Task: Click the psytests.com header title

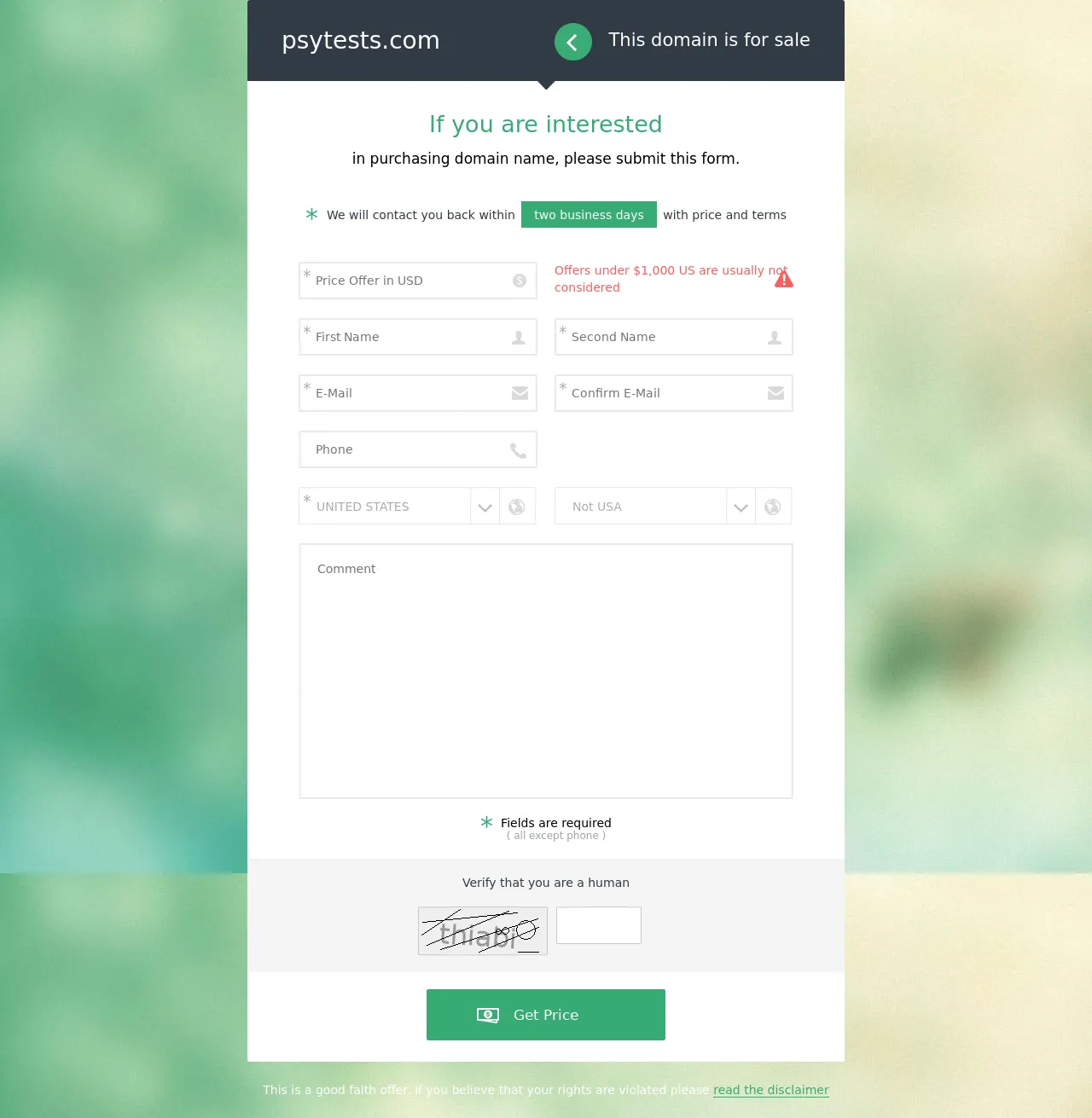Action: tap(361, 40)
